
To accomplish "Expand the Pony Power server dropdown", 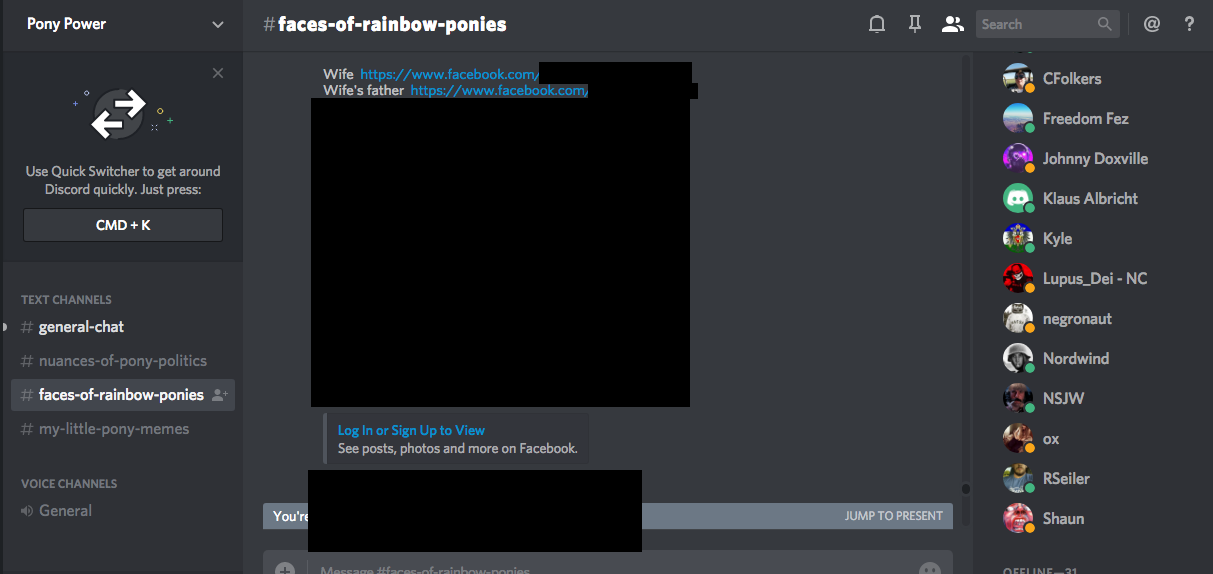I will pyautogui.click(x=218, y=24).
